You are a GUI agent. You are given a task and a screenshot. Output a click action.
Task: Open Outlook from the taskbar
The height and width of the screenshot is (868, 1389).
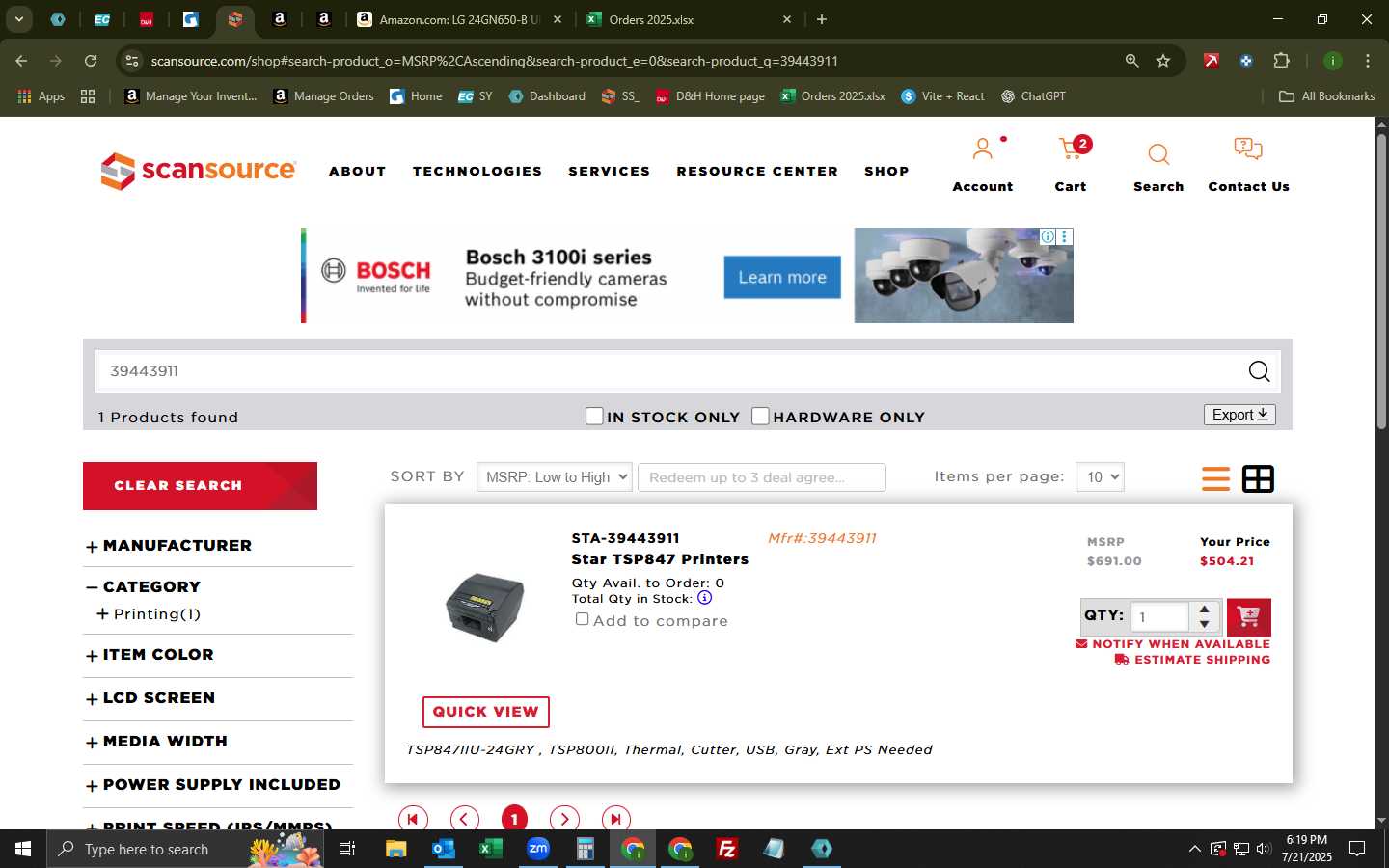[444, 849]
